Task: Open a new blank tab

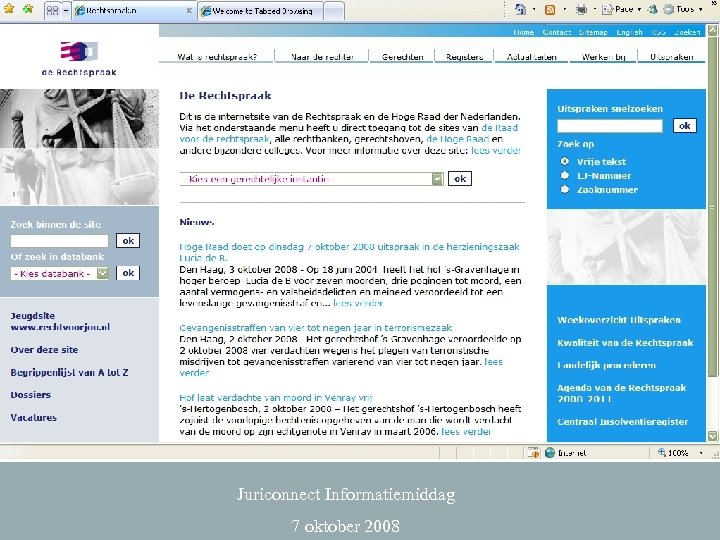Action: coord(334,11)
